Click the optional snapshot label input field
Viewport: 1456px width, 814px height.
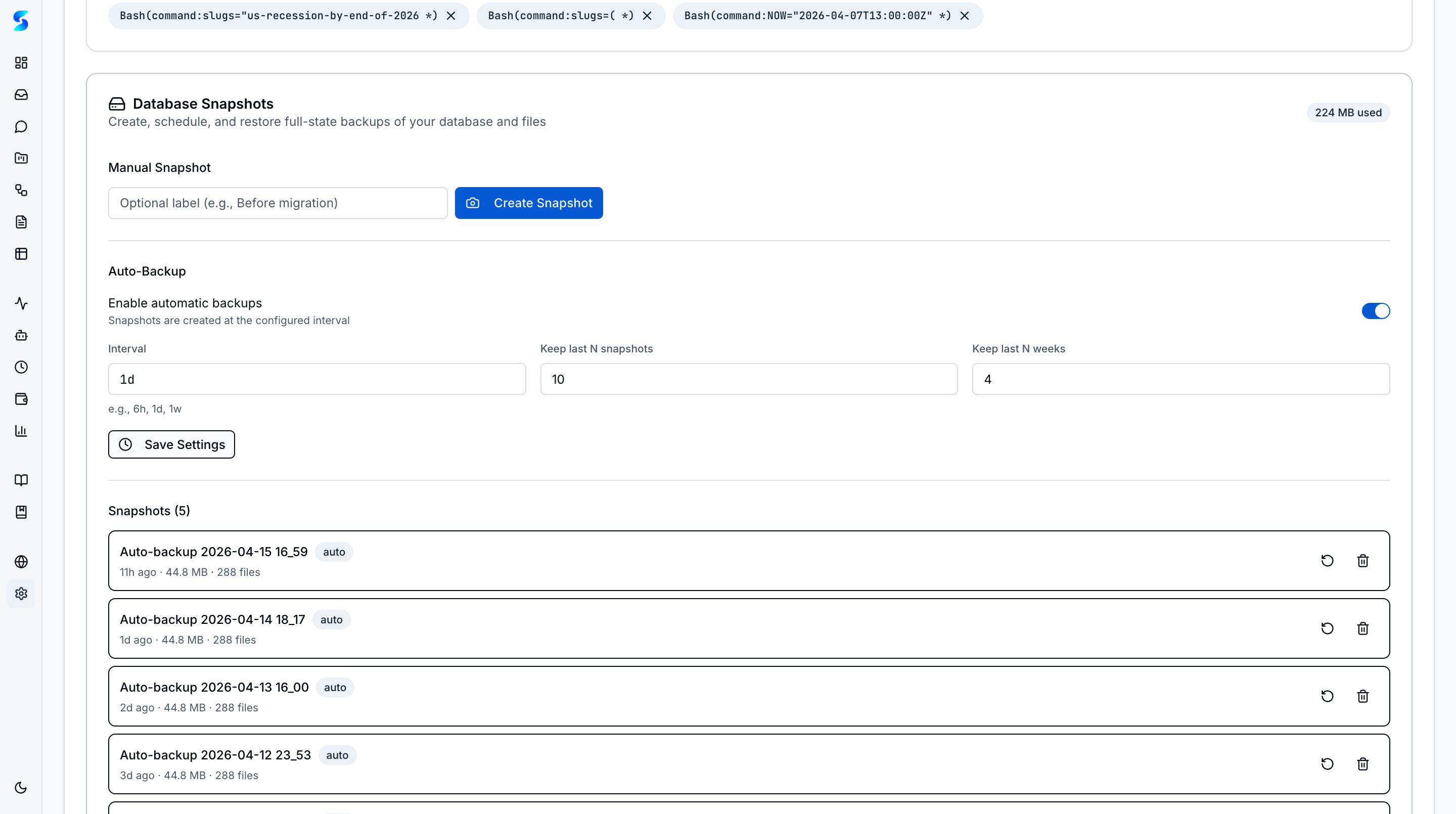tap(277, 202)
